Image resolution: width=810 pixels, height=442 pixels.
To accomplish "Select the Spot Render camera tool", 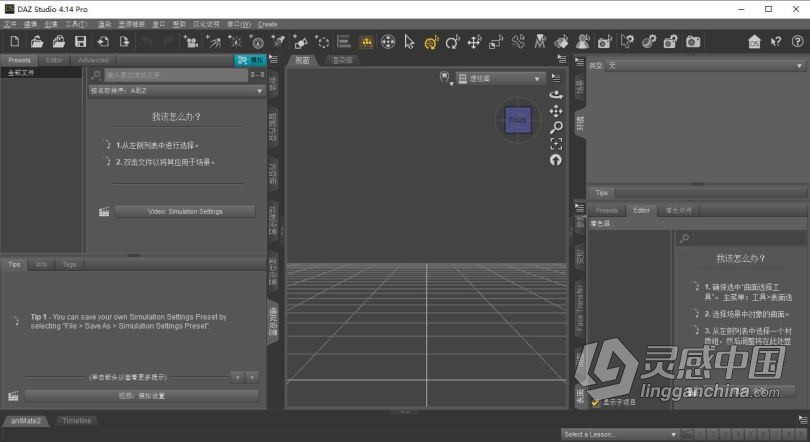I will coord(605,41).
